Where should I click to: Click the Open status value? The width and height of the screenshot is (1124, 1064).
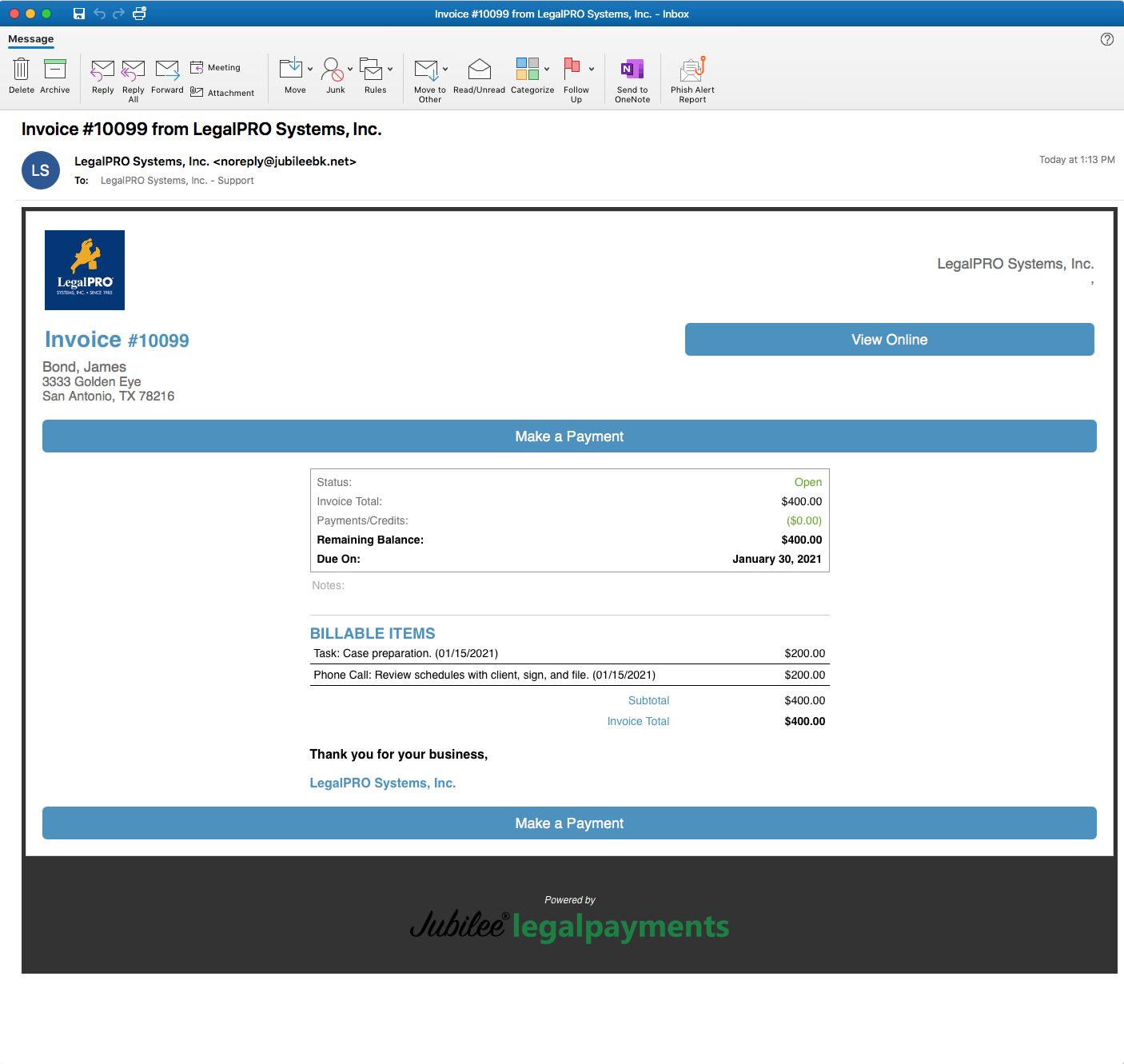pyautogui.click(x=808, y=482)
